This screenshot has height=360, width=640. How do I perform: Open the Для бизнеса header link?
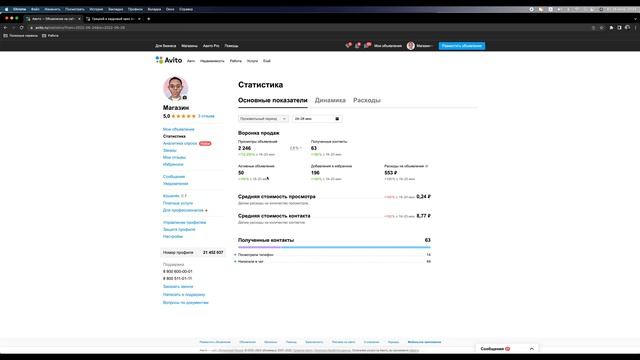tap(166, 46)
